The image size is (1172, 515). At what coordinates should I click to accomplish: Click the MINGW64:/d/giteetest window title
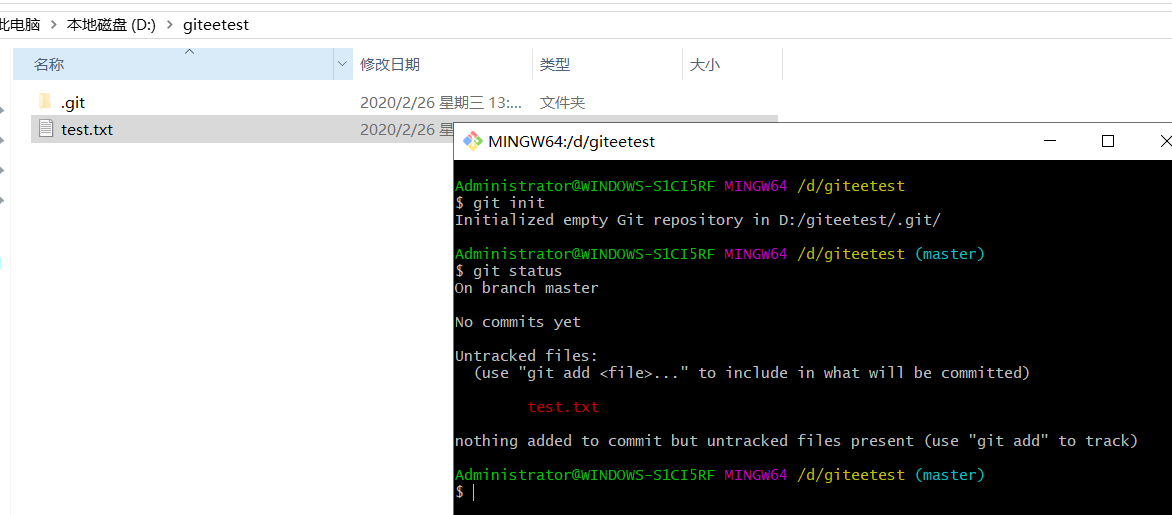click(x=571, y=141)
